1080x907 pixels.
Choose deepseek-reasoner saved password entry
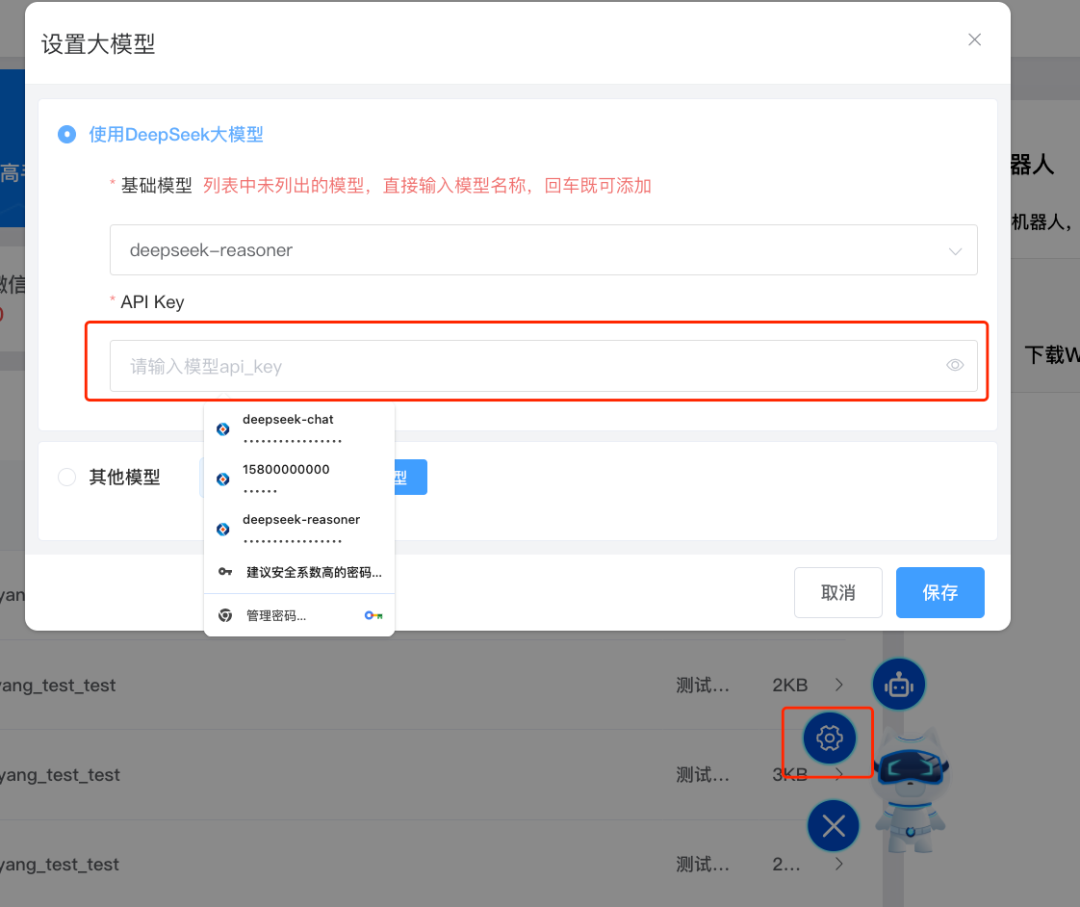(299, 530)
